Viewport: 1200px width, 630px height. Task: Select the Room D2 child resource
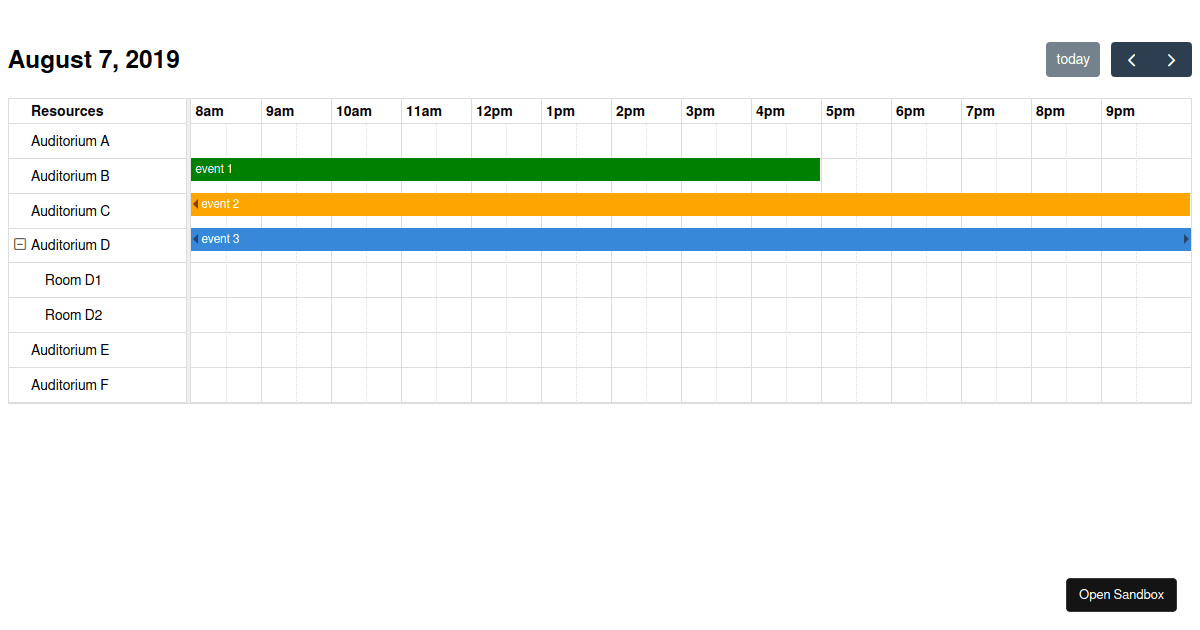click(x=73, y=315)
